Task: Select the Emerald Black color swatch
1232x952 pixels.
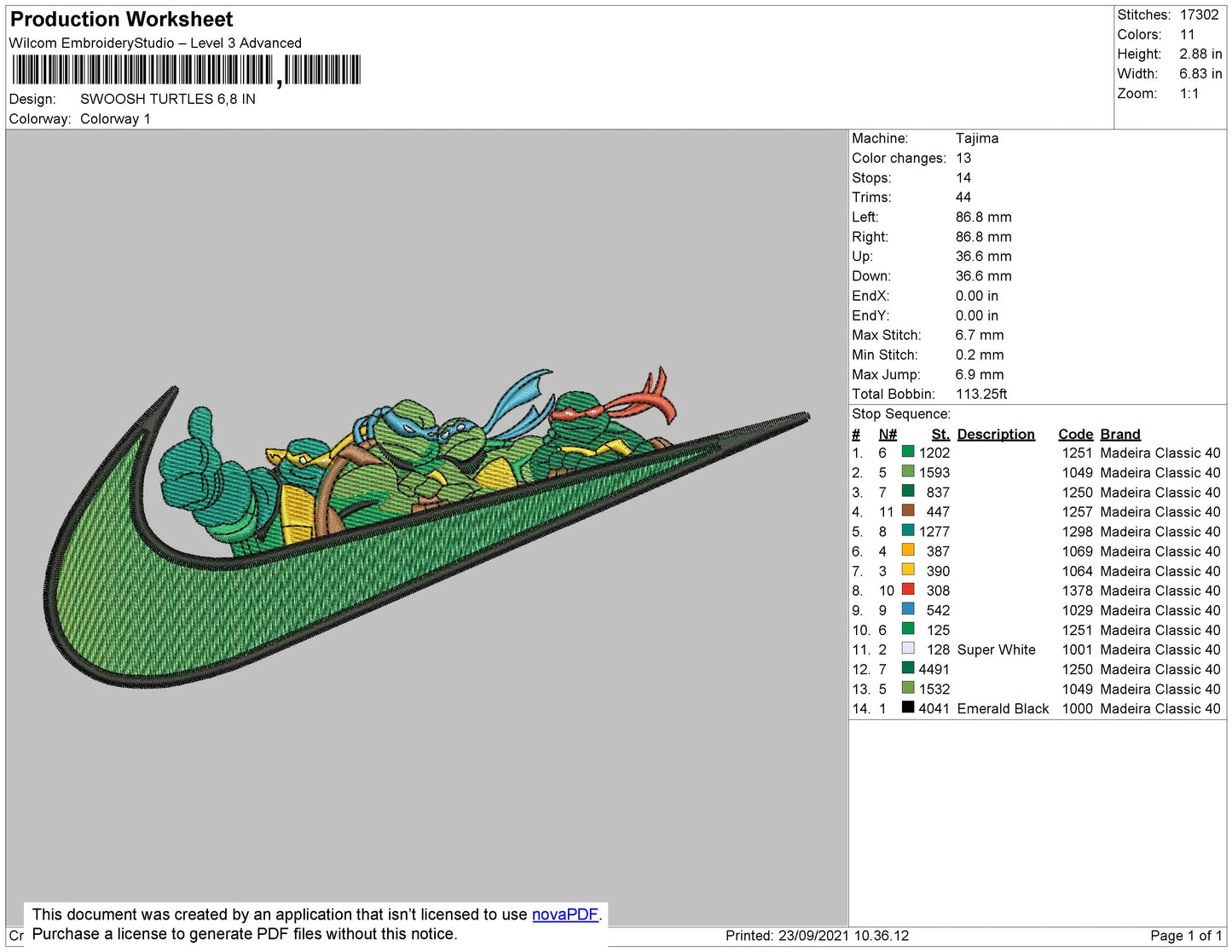Action: [x=908, y=707]
